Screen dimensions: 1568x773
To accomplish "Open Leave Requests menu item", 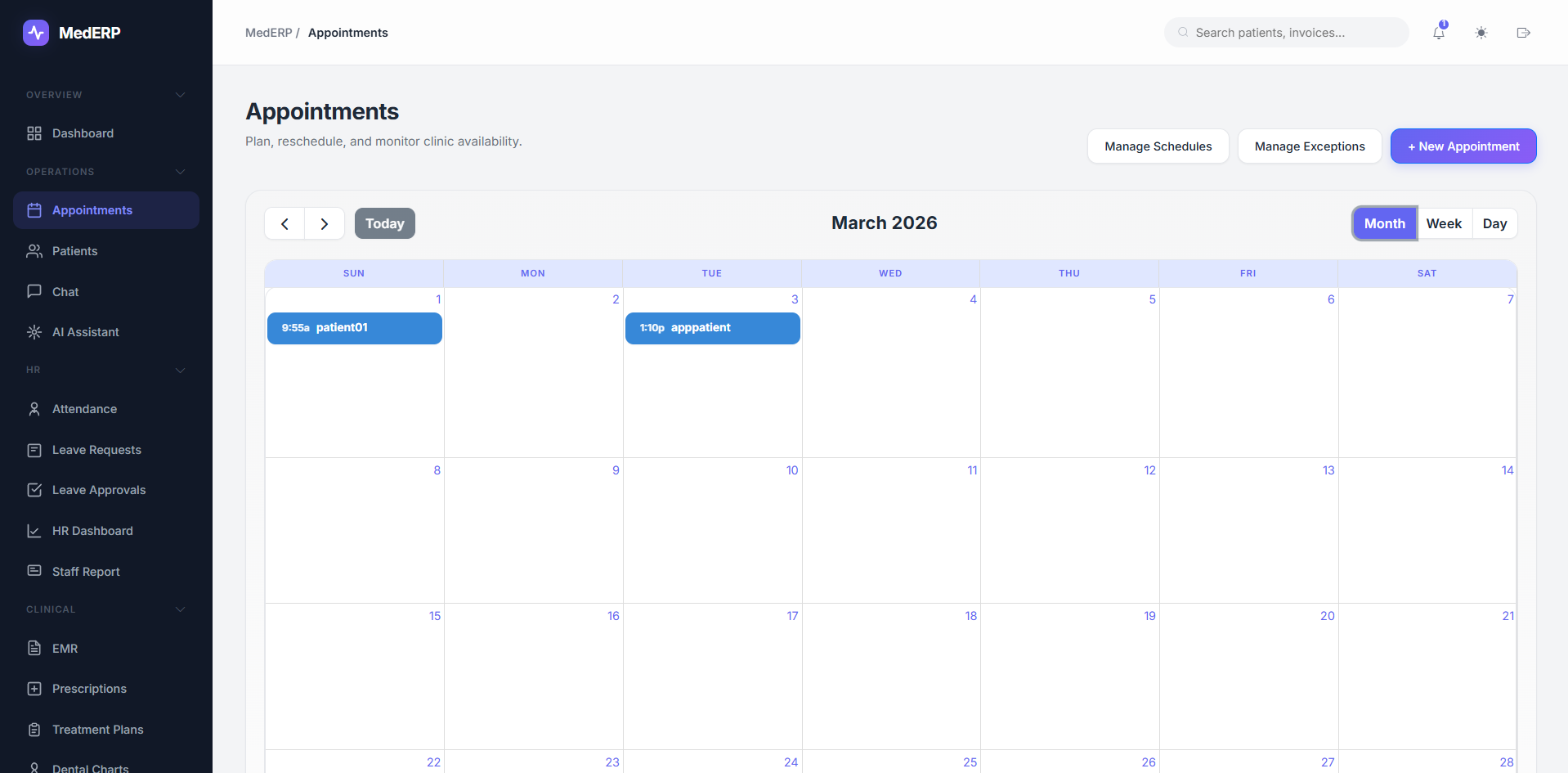I will [96, 450].
